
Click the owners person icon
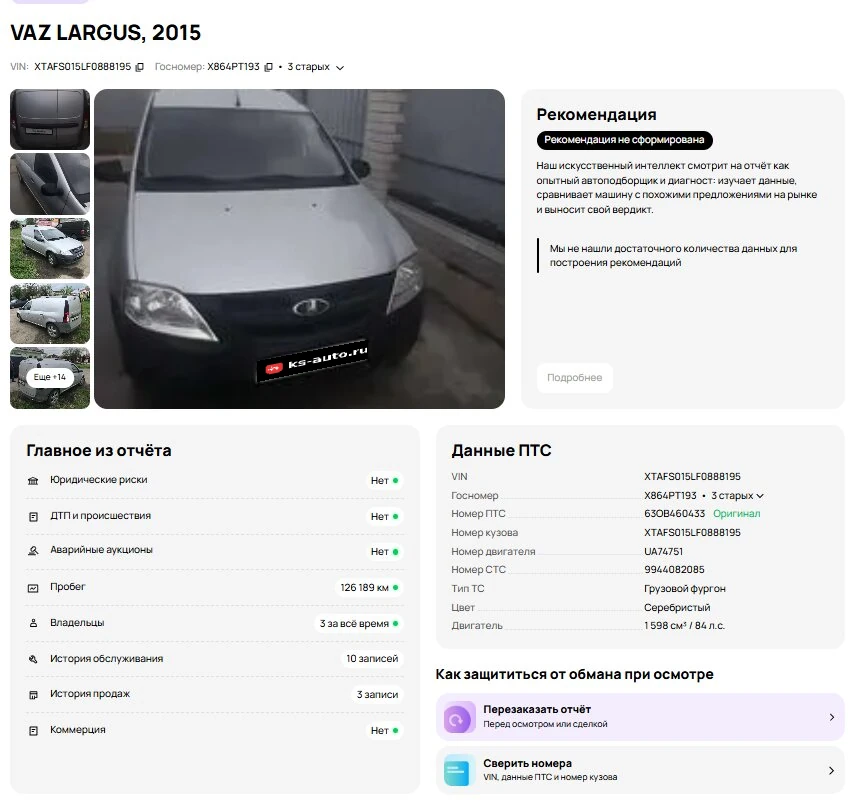pos(33,623)
